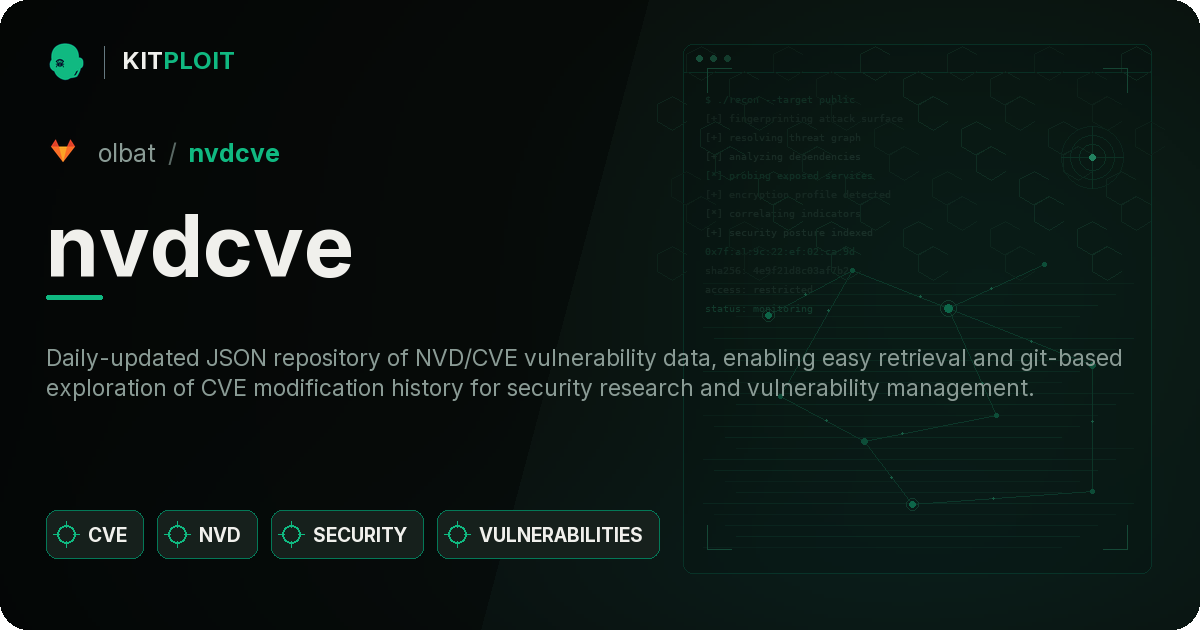The height and width of the screenshot is (630, 1200).
Task: Select the SECURITY tag
Action: tap(347, 535)
